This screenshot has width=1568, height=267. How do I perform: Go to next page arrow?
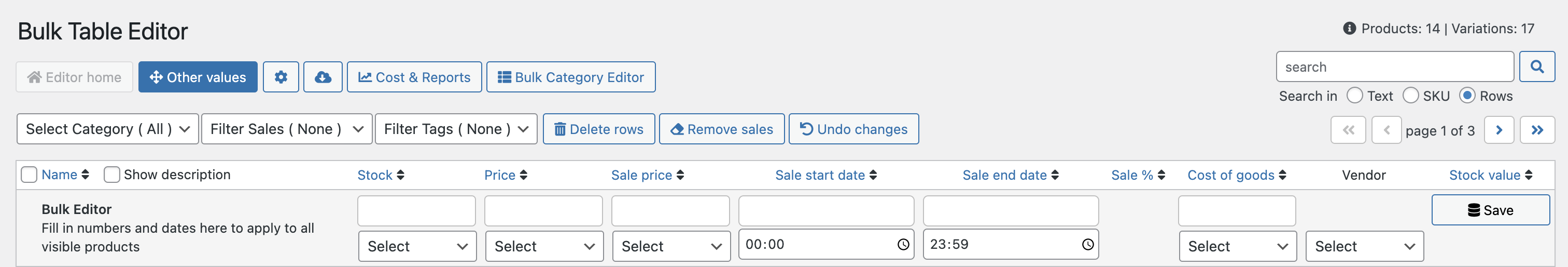pos(1499,130)
